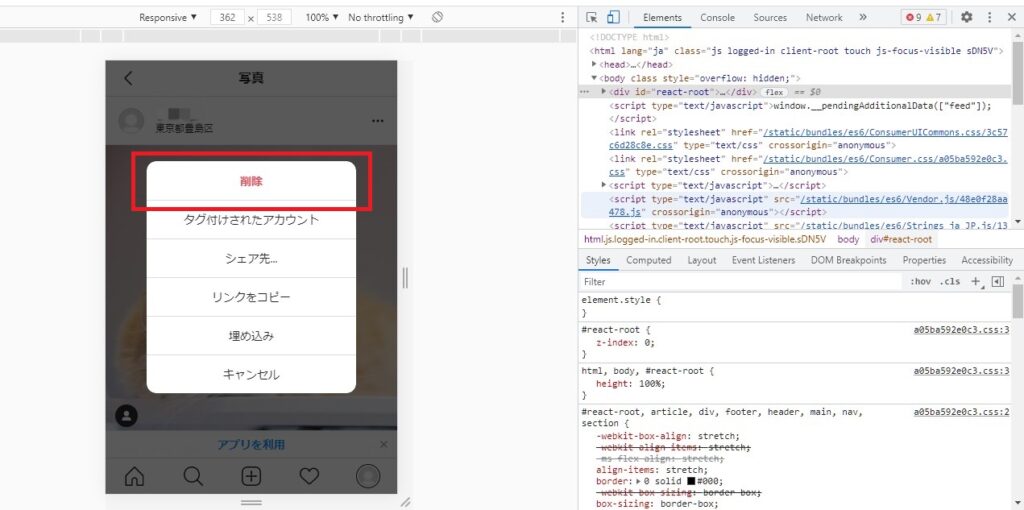Open the Properties pane tab
Viewport: 1024px width, 510px height.
(x=924, y=260)
